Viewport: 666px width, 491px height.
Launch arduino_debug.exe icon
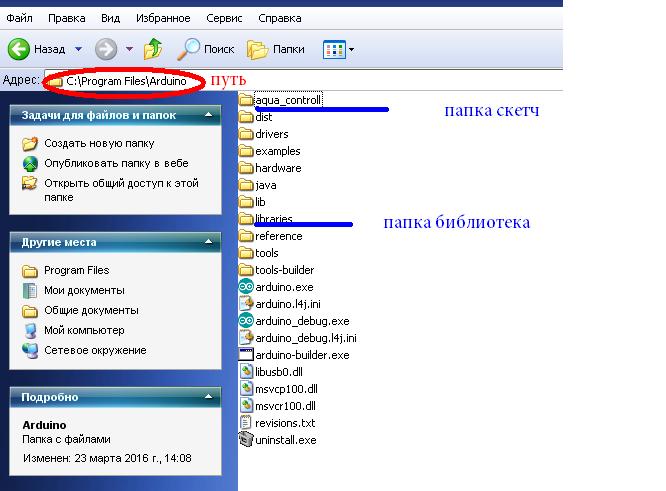(x=247, y=321)
